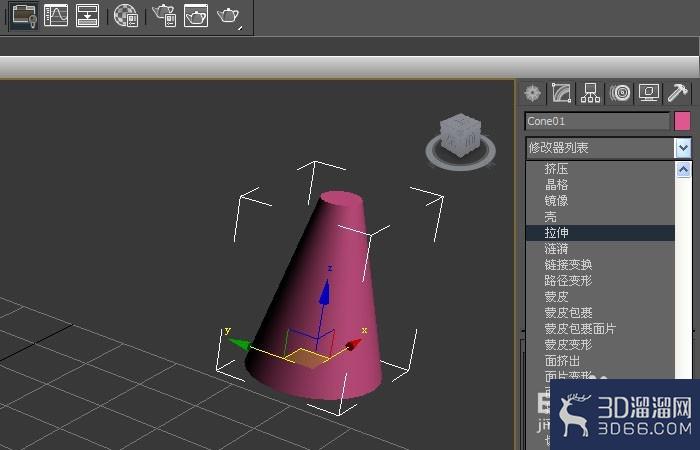Select the 蒙皮包裹 modifier

point(600,313)
